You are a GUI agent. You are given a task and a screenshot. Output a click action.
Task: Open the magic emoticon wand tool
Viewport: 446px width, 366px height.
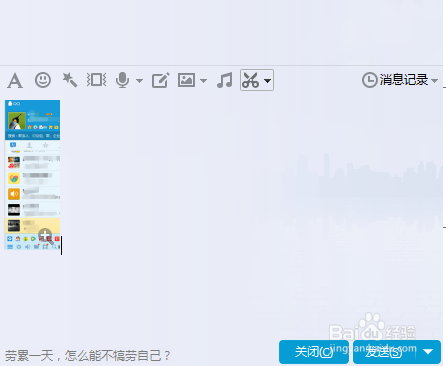coord(70,80)
